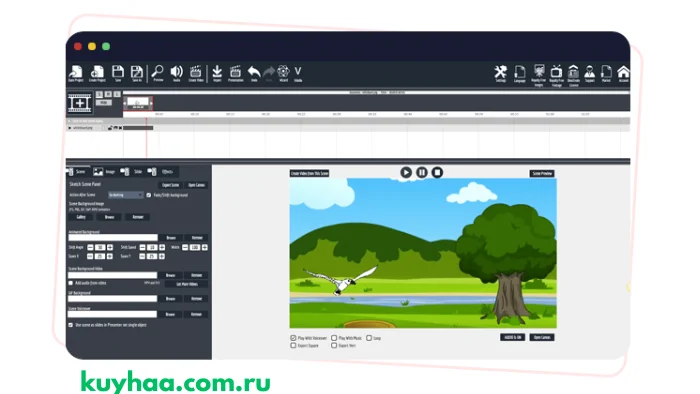Open Royalty Free Images icon
700x394 pixels.
539,75
